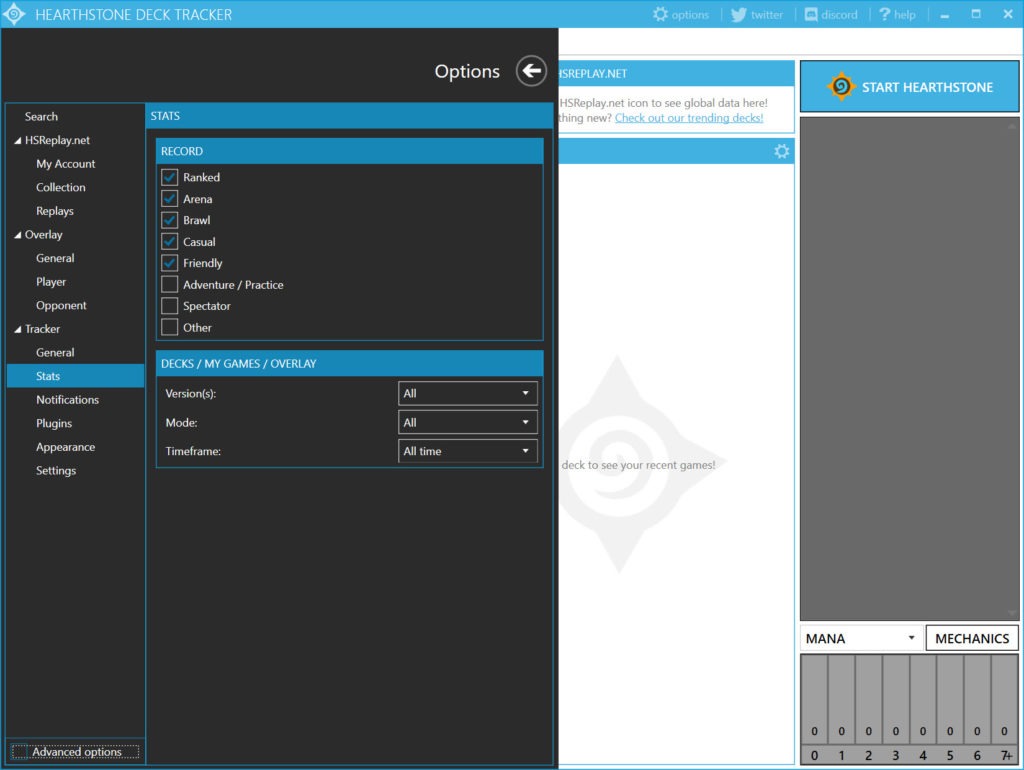Click the Start Hearthstone button

909,87
